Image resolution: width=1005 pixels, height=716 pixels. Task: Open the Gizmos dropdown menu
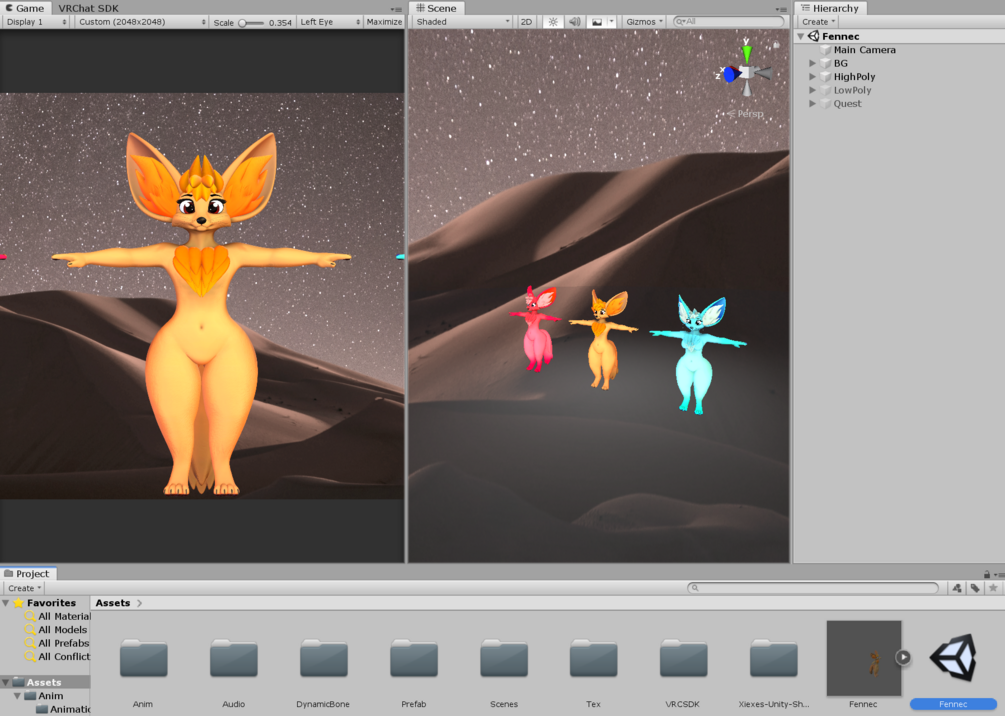pos(644,22)
